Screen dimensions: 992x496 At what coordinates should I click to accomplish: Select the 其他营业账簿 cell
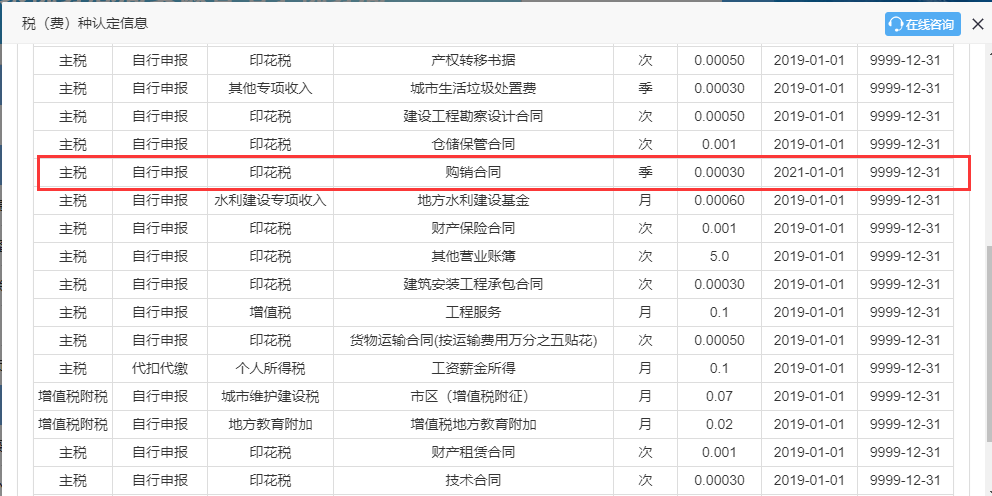point(473,256)
